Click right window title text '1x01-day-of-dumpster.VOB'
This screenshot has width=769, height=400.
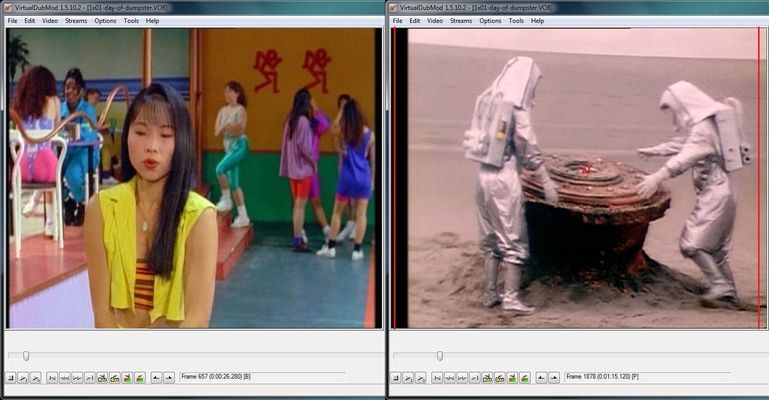coord(513,8)
